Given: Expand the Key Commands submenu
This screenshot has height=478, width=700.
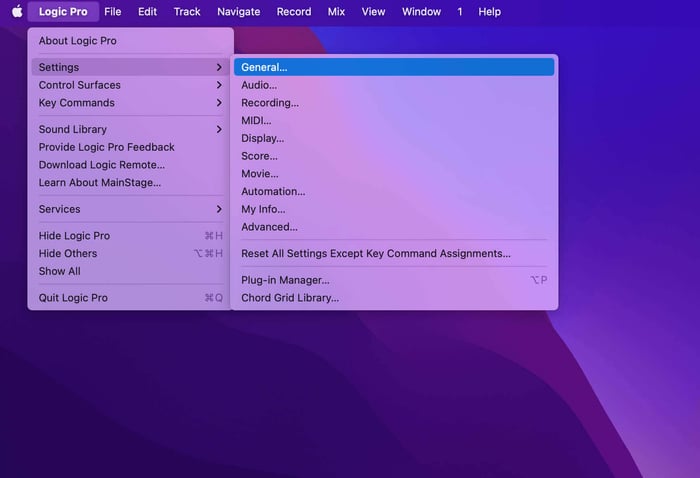Looking at the screenshot, I should pos(130,103).
